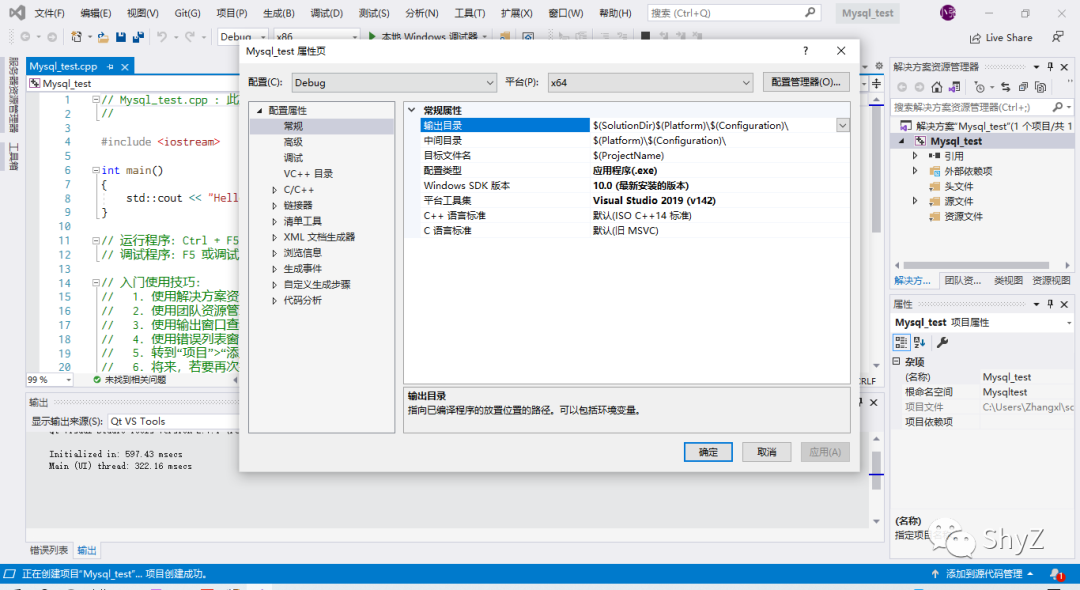1080x590 pixels.
Task: Open 配置管理器(O)... button
Action: click(806, 82)
